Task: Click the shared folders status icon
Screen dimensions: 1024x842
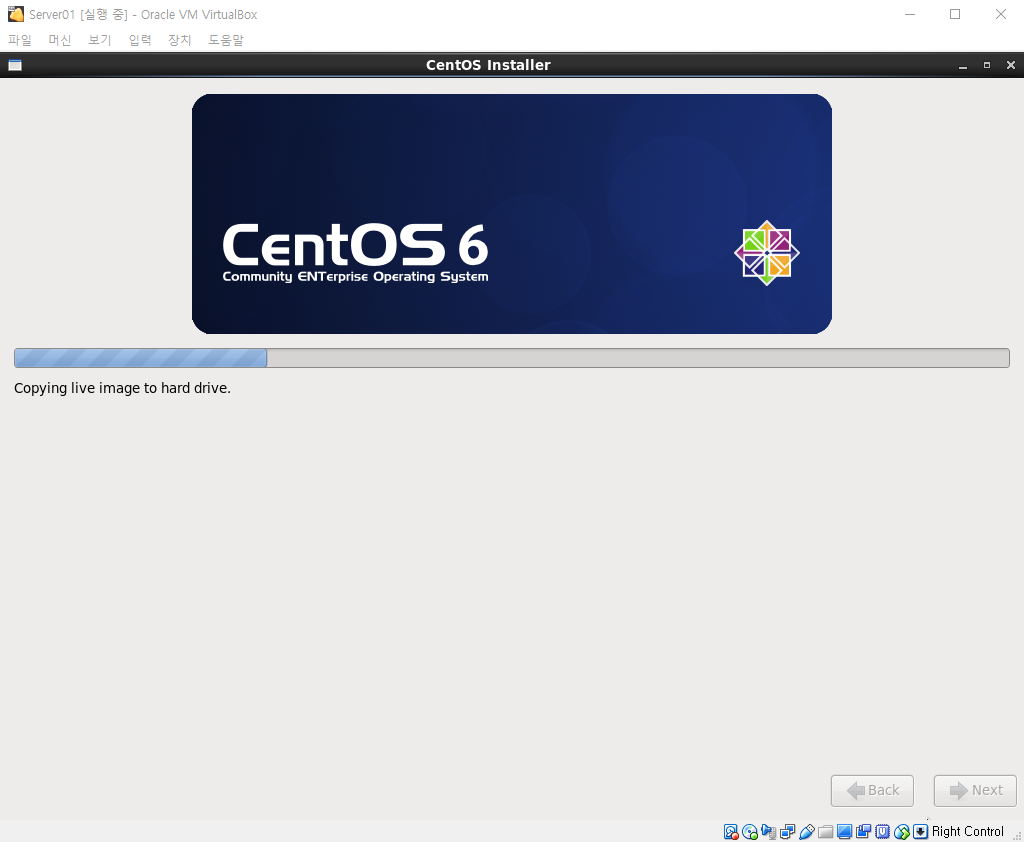Action: click(825, 832)
